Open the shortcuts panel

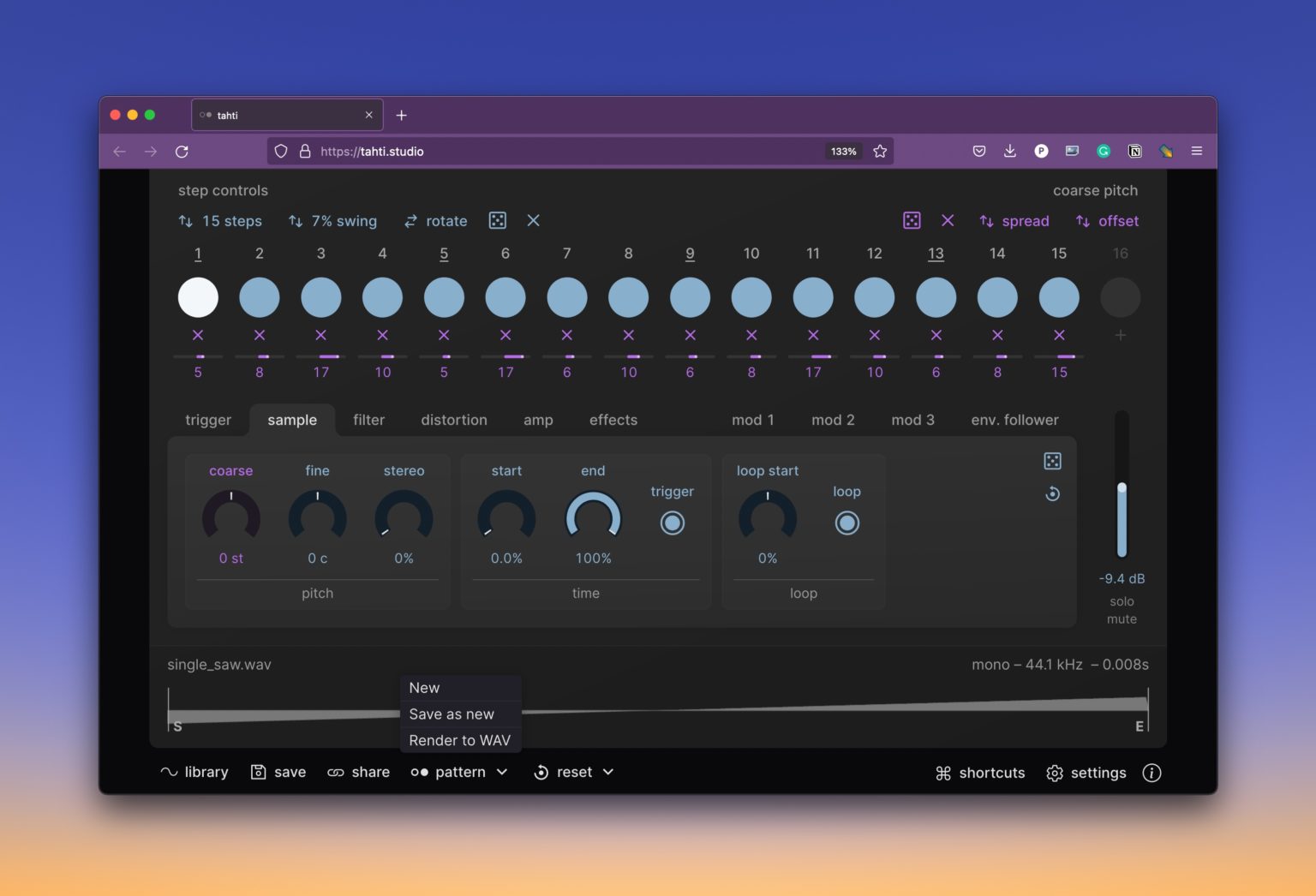coord(979,772)
